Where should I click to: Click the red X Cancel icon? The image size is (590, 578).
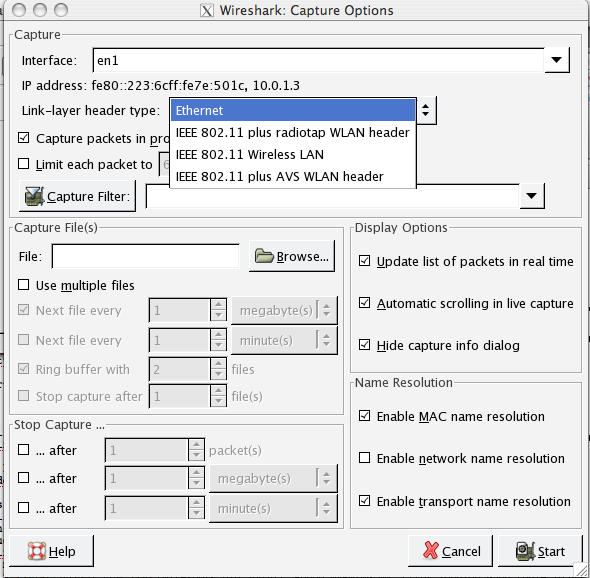click(431, 551)
